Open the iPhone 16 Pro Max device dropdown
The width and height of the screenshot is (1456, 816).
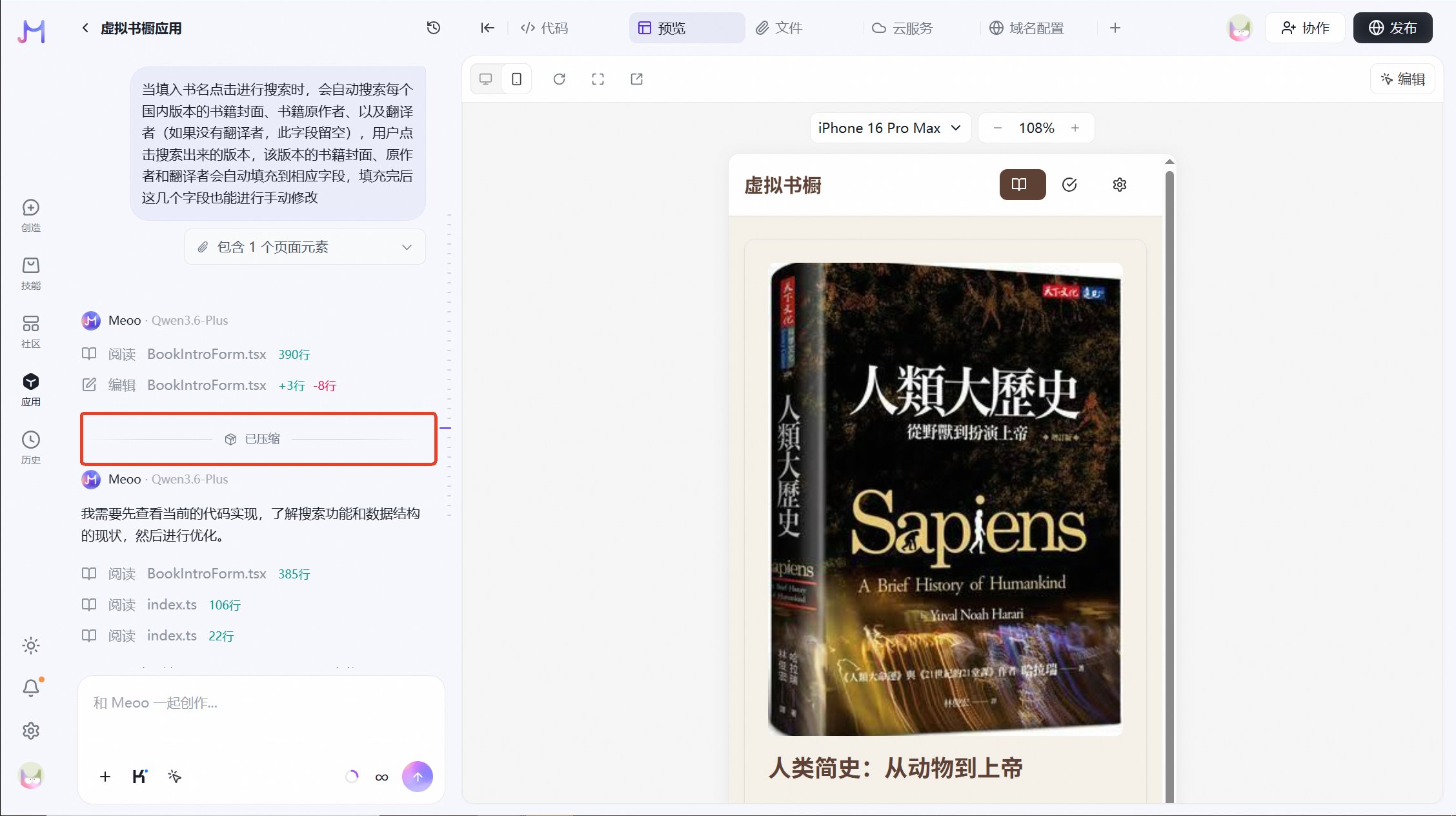point(890,128)
